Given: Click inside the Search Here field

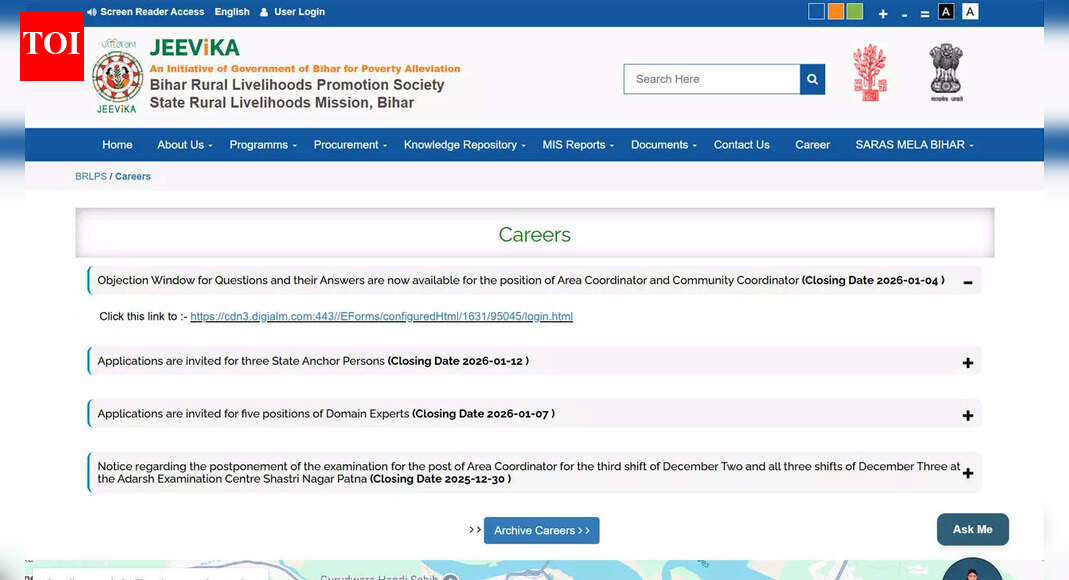Looking at the screenshot, I should point(711,79).
